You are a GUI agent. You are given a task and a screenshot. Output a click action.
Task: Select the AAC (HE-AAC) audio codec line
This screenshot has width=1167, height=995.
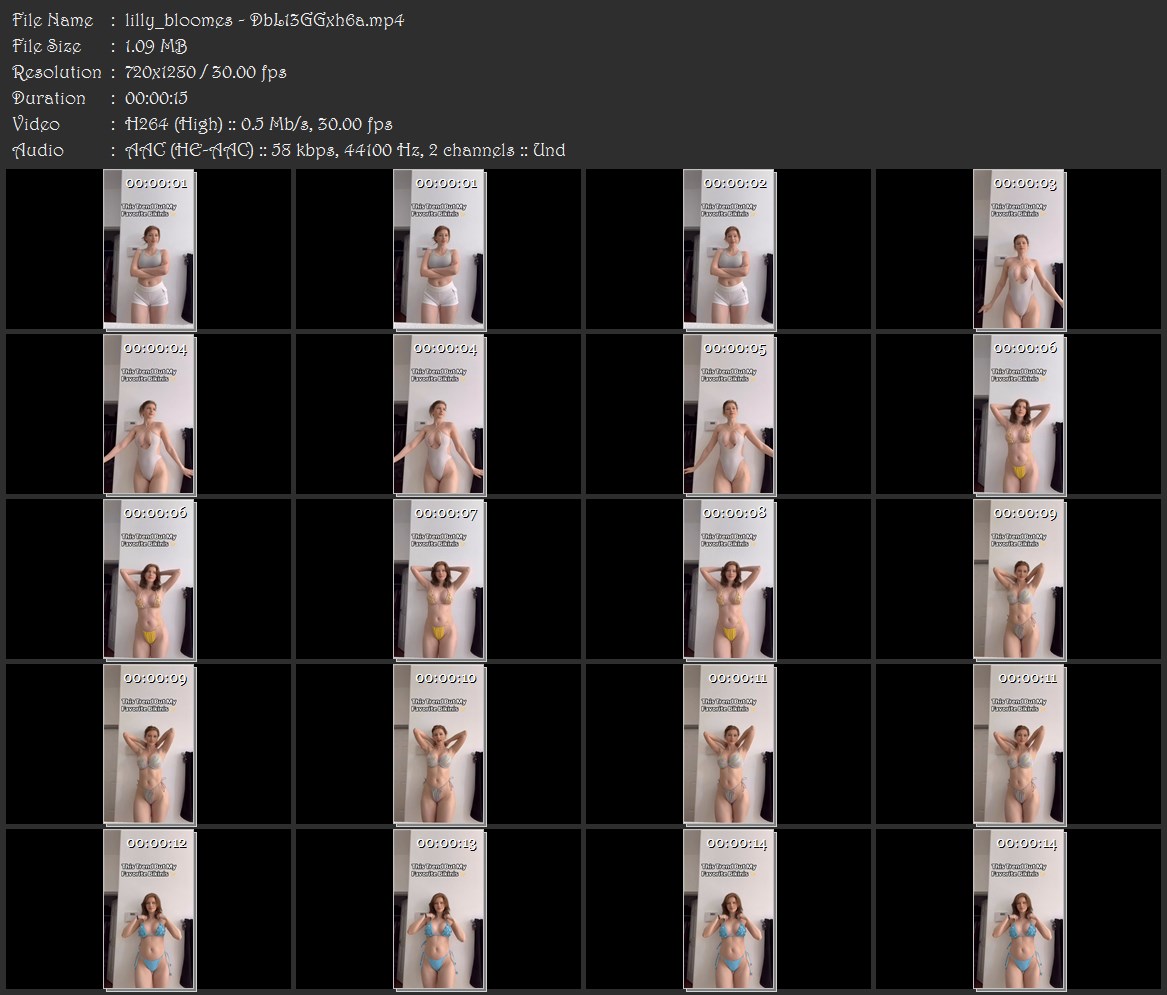click(345, 150)
